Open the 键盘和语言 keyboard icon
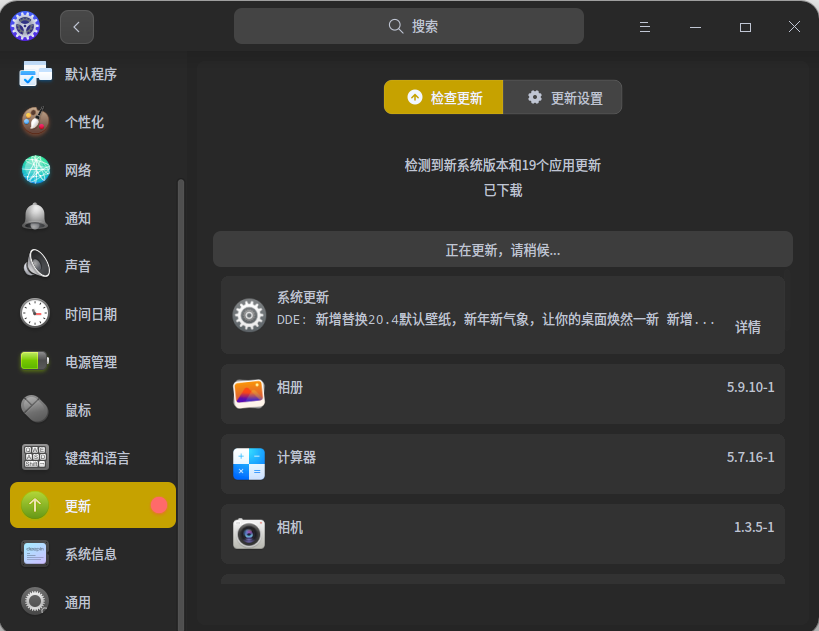 click(35, 457)
